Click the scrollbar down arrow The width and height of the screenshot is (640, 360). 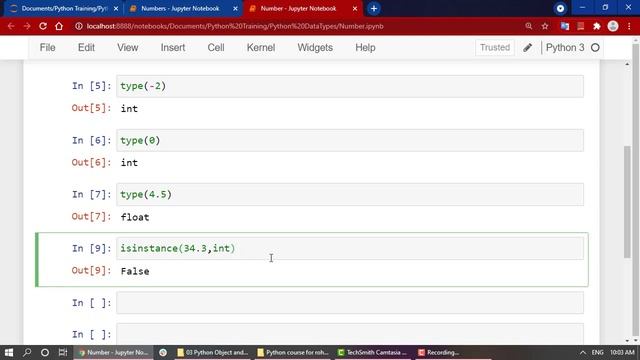(627, 340)
